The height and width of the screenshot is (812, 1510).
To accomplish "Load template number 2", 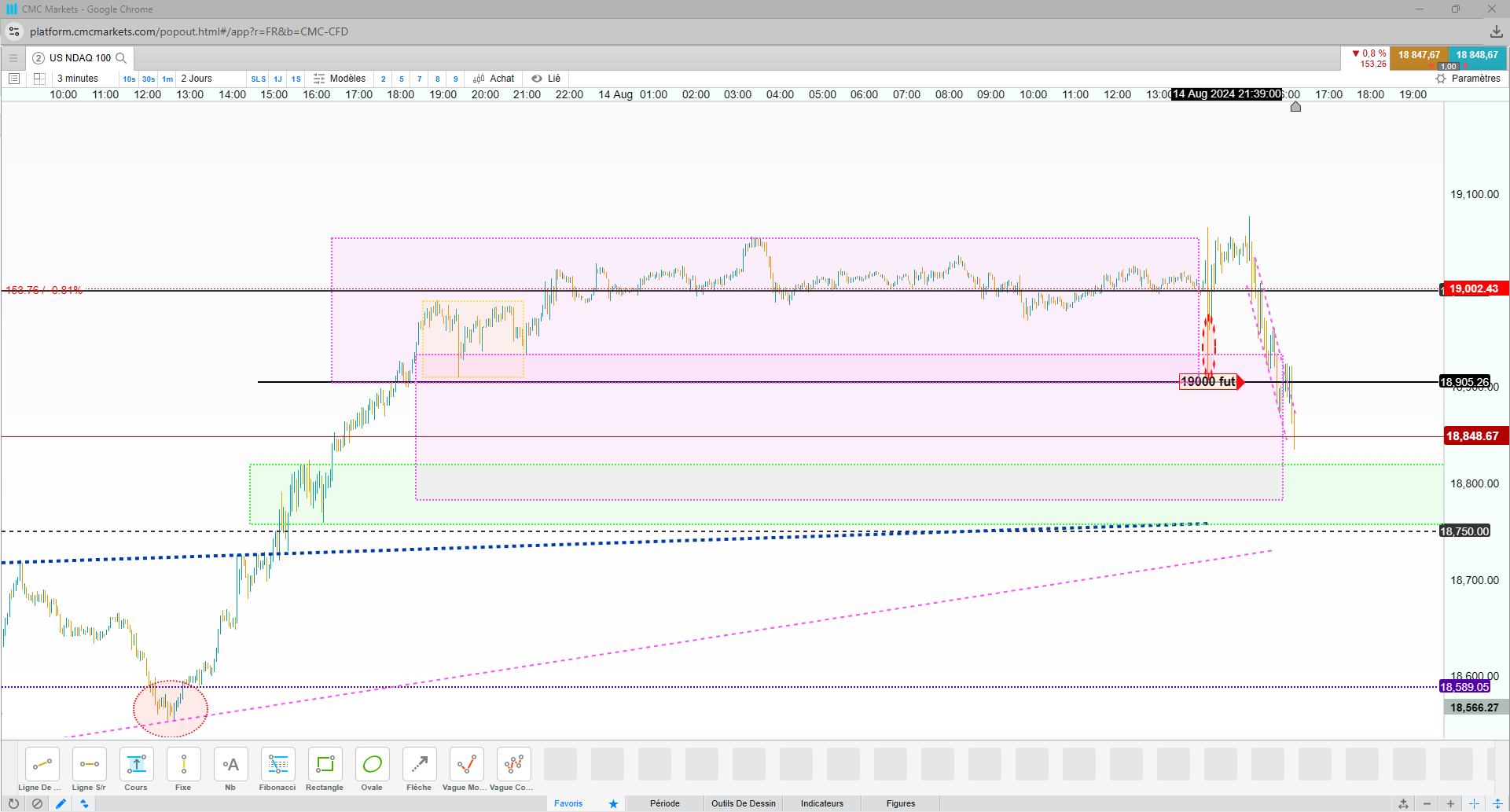I will tap(384, 79).
